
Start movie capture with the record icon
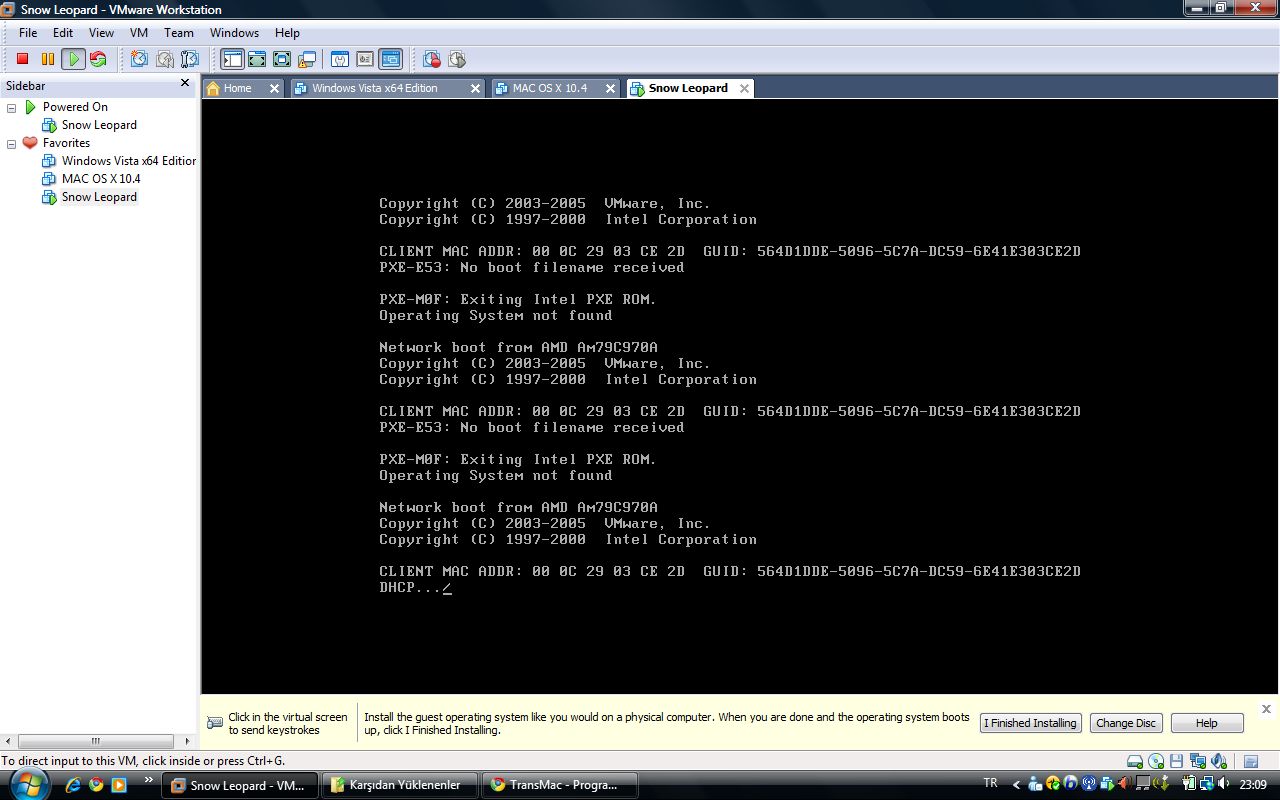(432, 59)
